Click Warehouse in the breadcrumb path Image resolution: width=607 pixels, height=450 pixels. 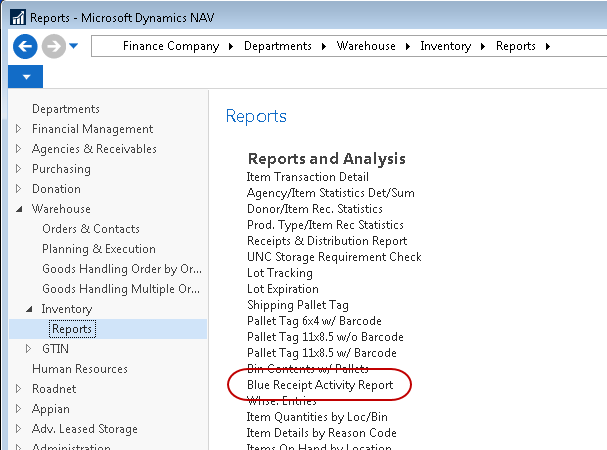366,46
